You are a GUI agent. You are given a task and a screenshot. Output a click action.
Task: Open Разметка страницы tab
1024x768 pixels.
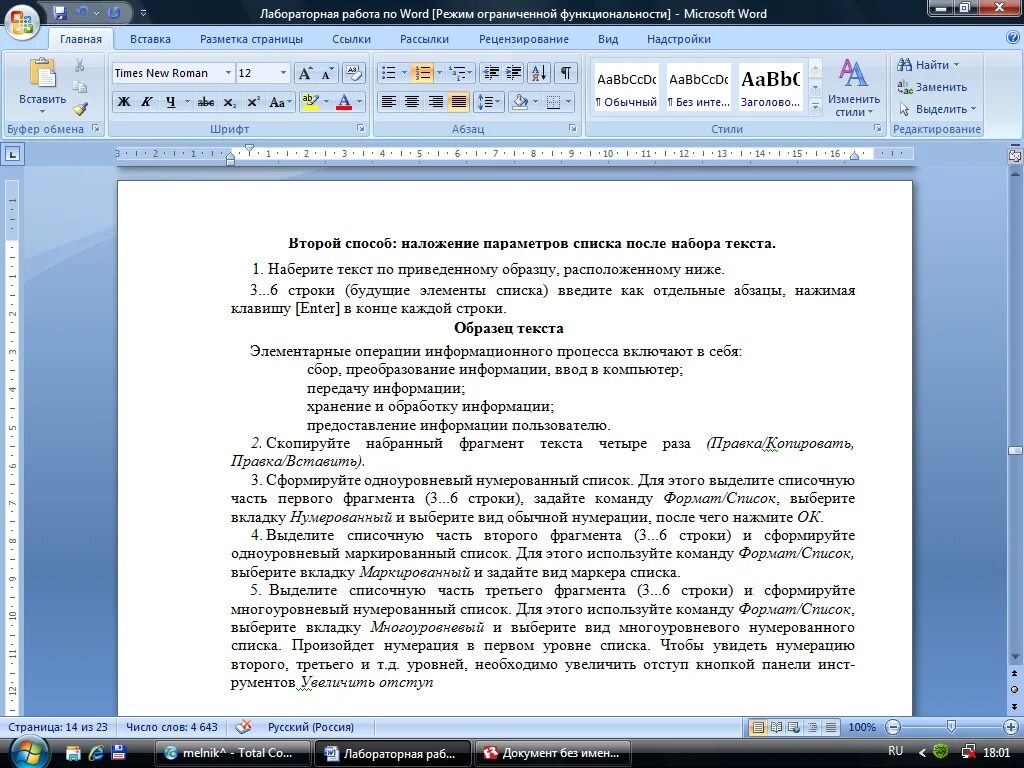251,39
